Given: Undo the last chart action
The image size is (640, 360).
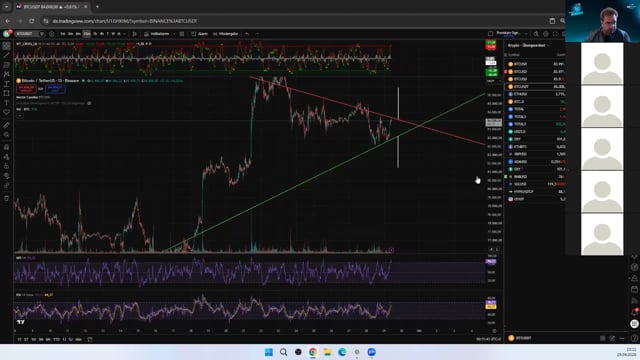Looking at the screenshot, I should 247,34.
